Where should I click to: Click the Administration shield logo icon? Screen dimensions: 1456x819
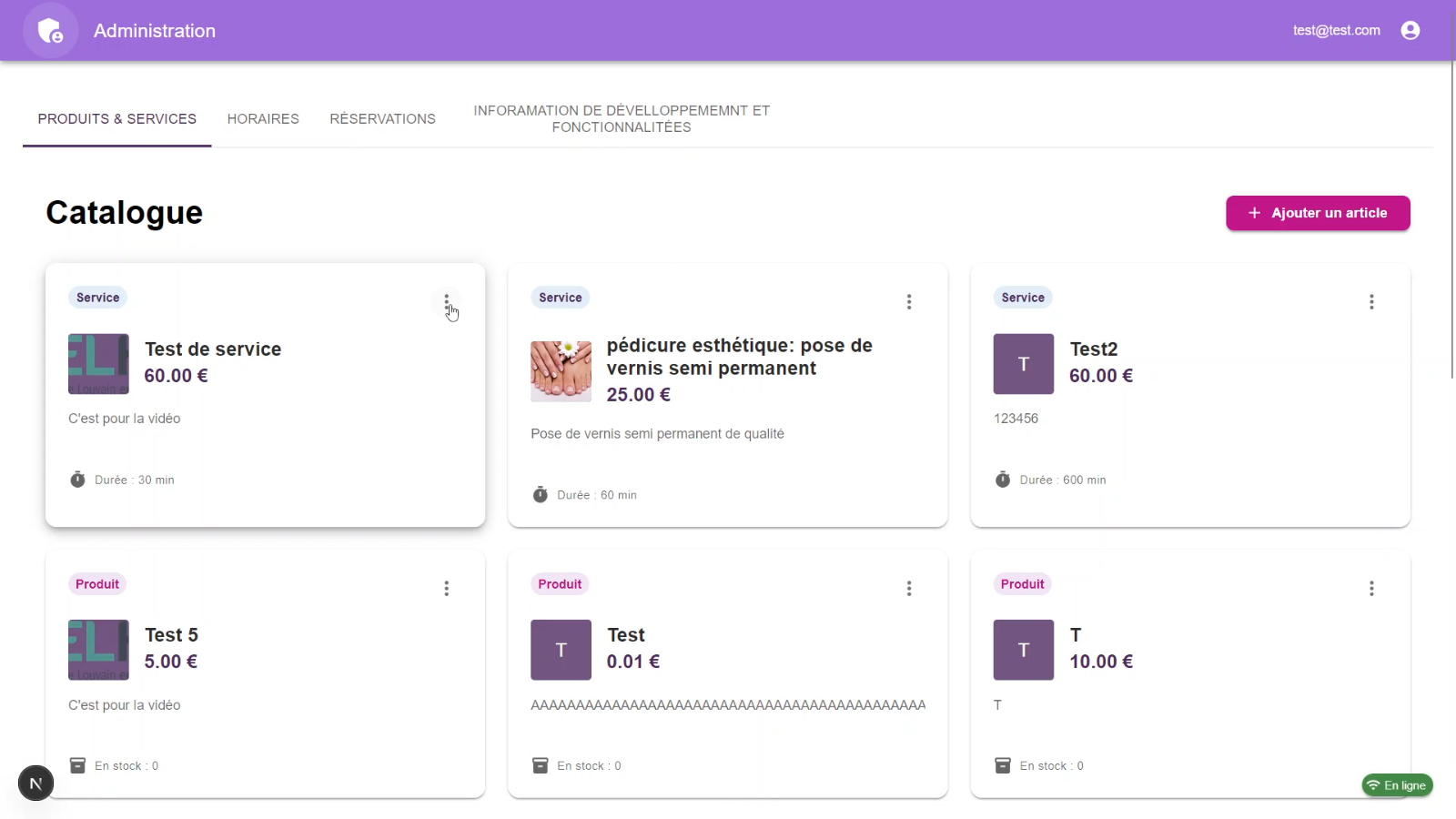[50, 31]
